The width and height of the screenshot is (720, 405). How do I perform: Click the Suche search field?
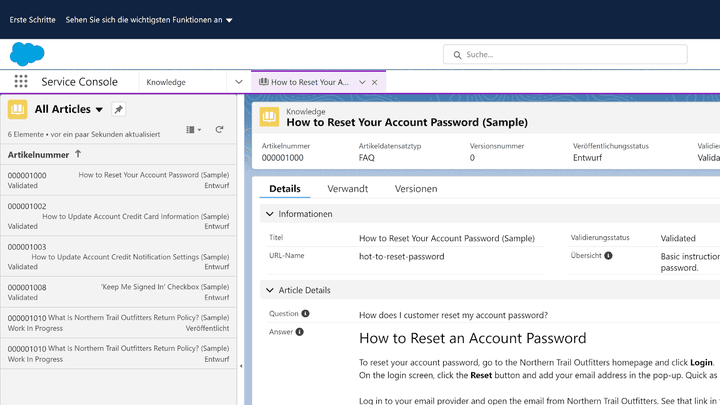tap(580, 54)
